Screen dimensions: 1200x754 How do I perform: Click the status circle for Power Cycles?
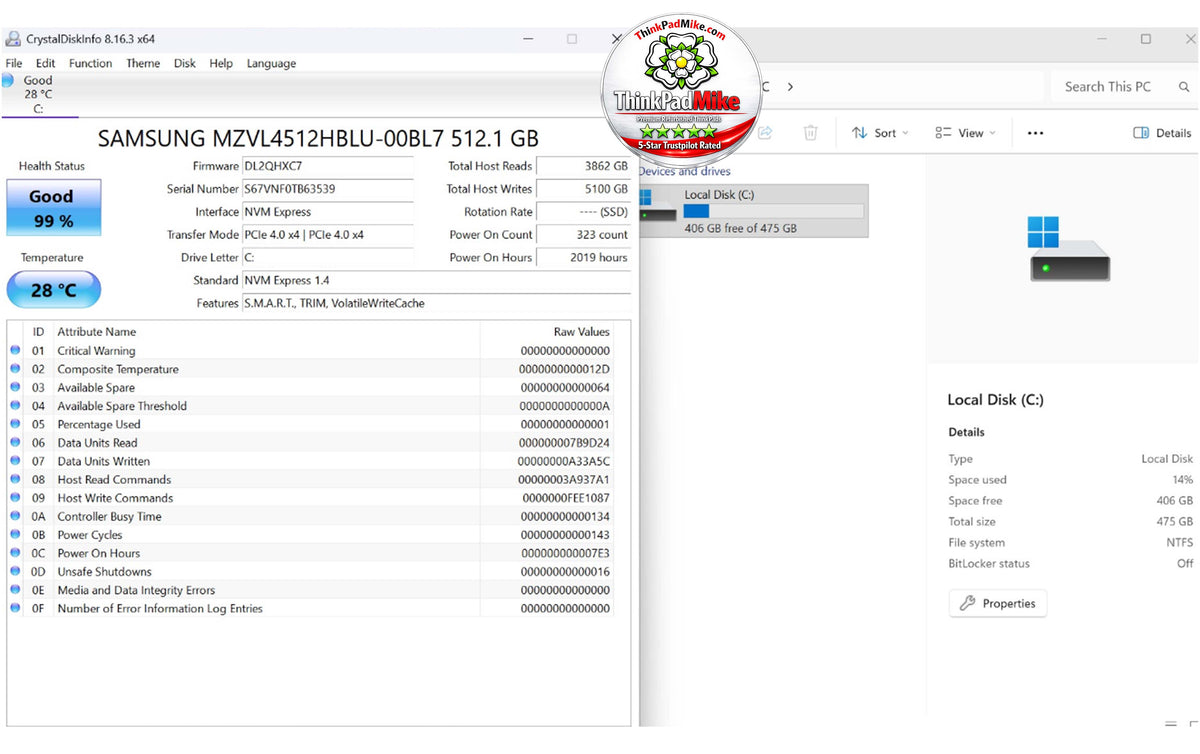pos(15,534)
